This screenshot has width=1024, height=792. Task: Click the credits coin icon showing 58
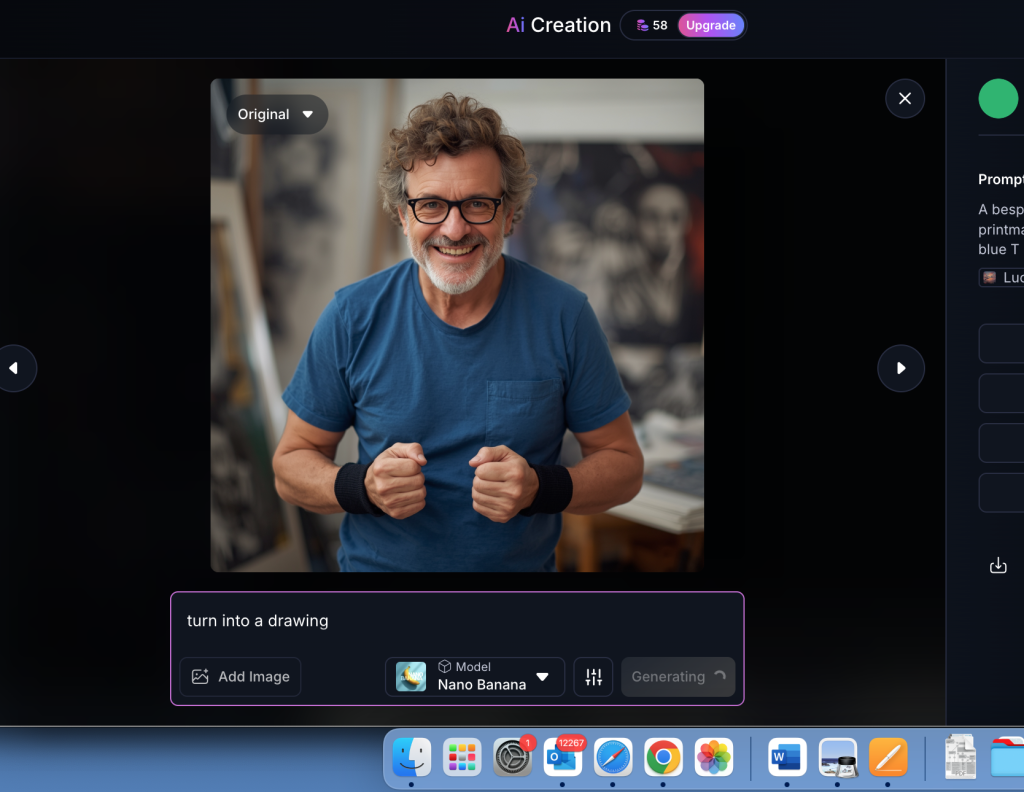click(642, 26)
